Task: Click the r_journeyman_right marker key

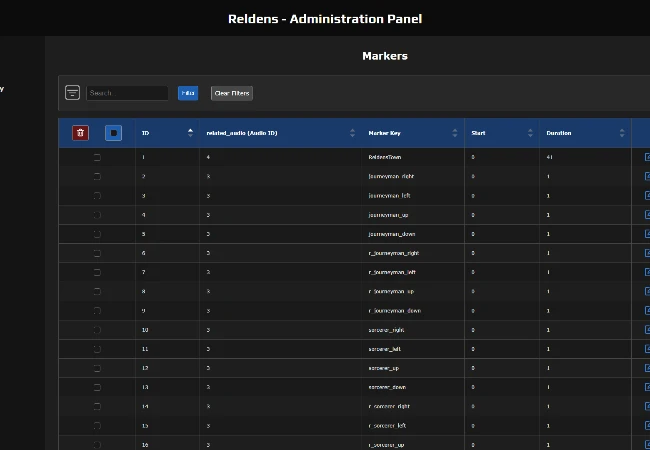Action: tap(394, 253)
